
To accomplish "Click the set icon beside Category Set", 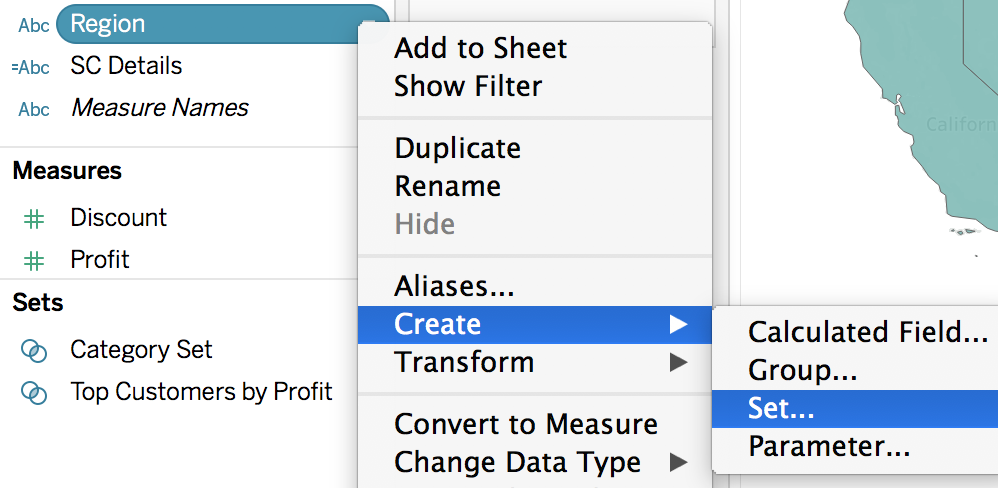I will coord(34,350).
